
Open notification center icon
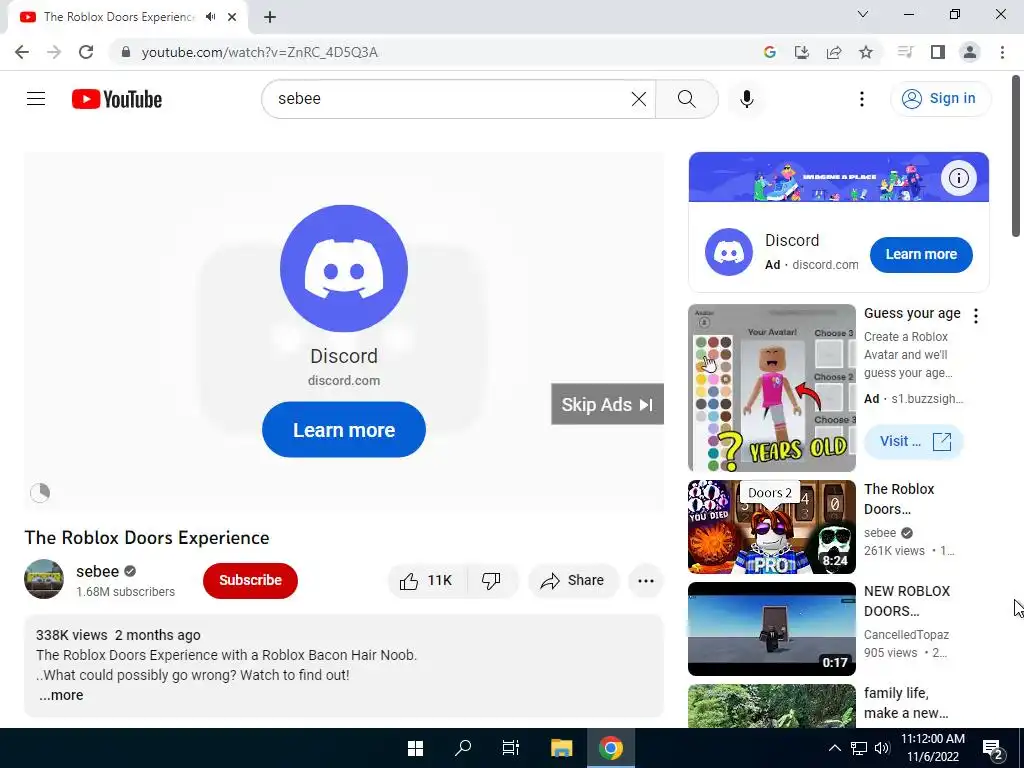993,750
